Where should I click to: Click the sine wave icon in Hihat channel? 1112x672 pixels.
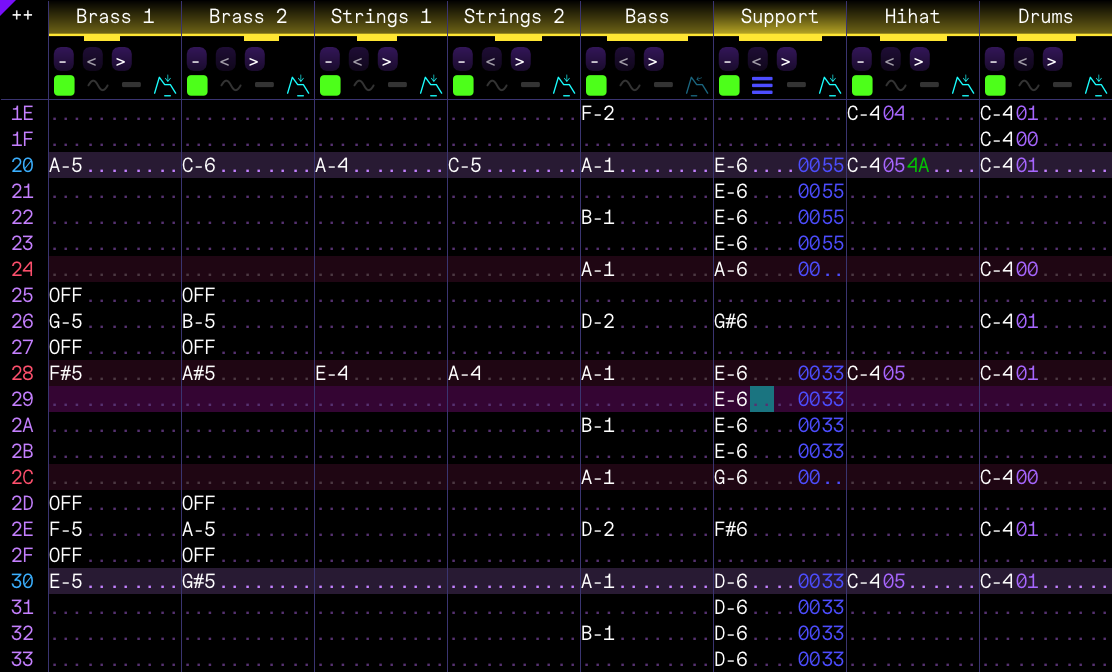(895, 86)
